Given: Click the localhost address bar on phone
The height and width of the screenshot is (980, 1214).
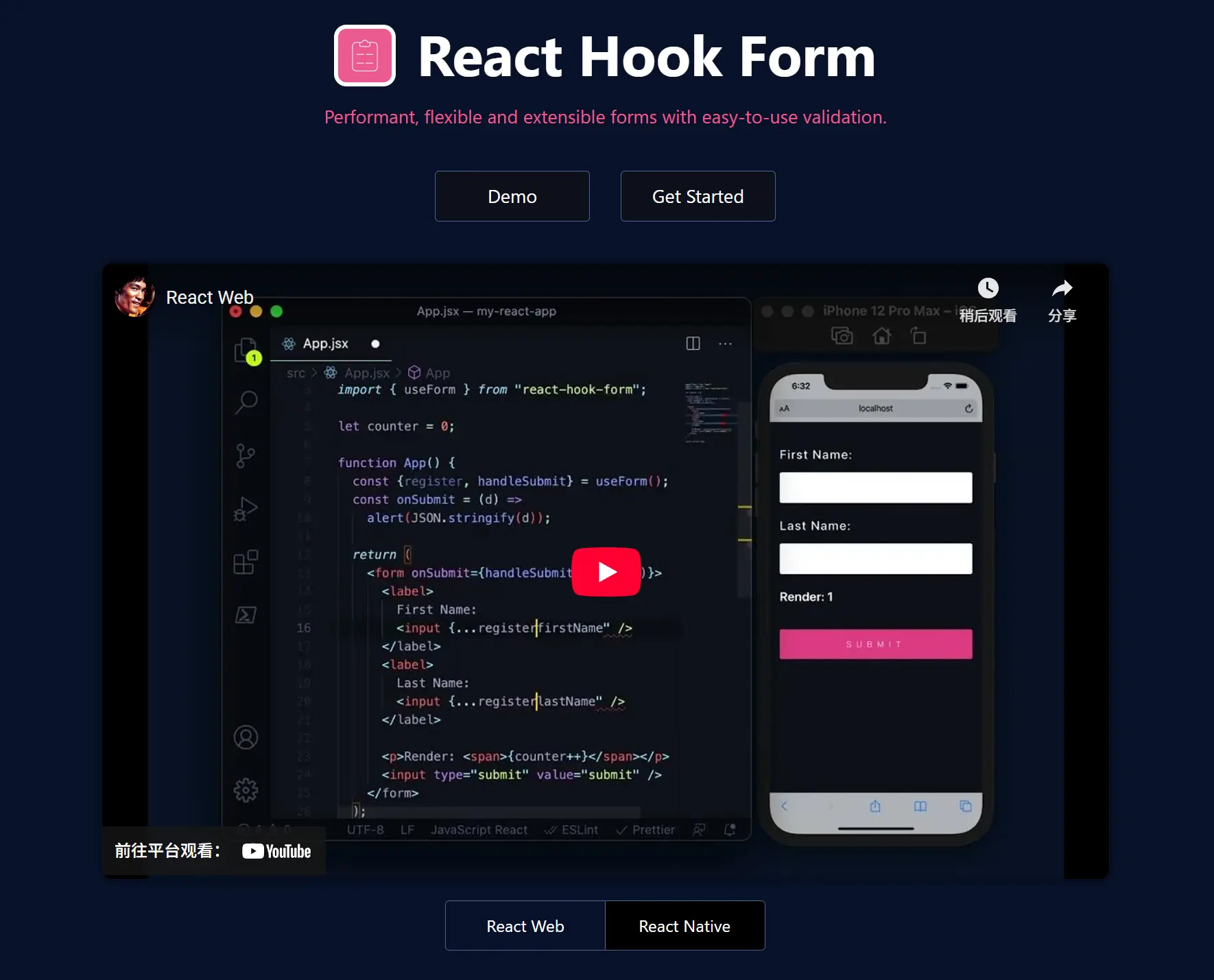Looking at the screenshot, I should (876, 408).
